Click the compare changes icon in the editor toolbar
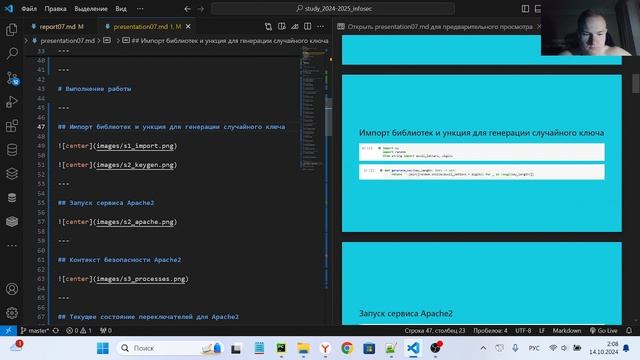 [x=268, y=27]
